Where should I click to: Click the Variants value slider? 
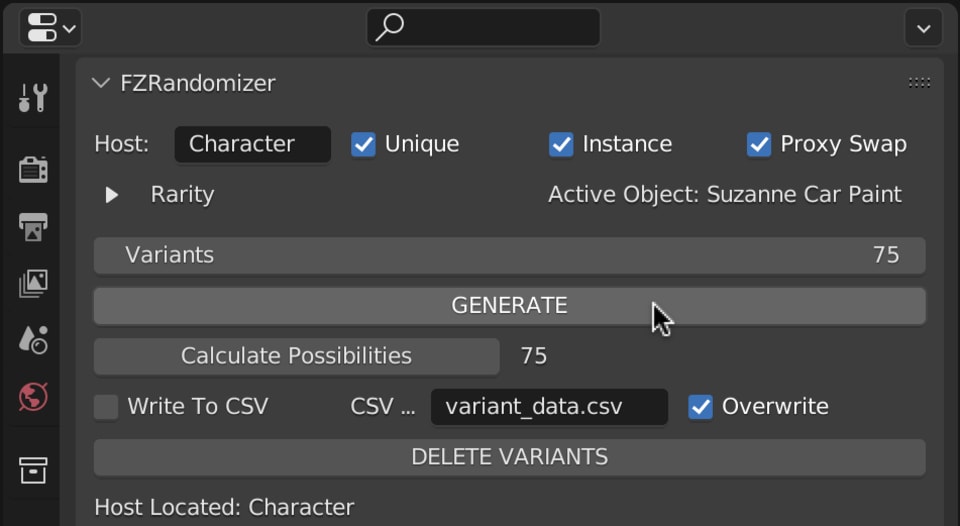509,255
